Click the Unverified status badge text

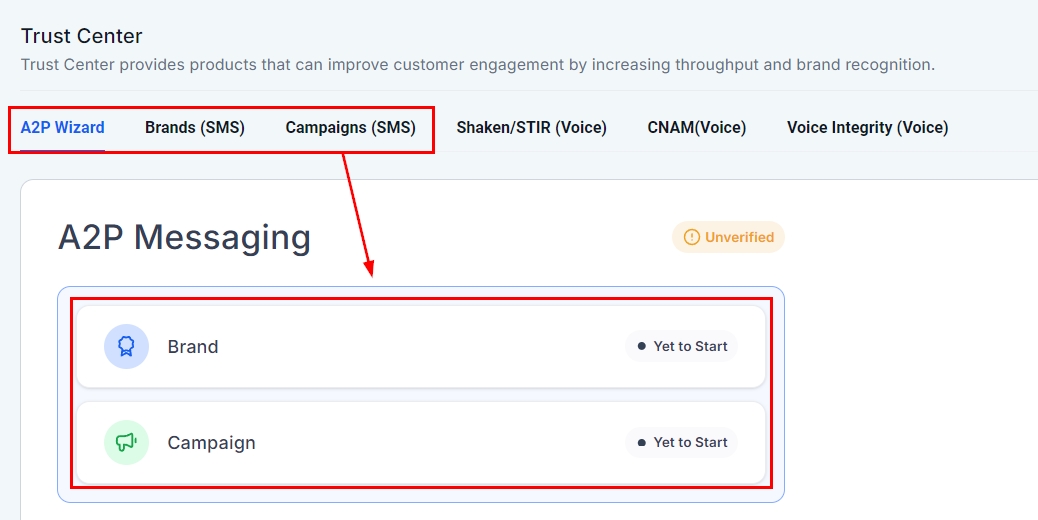click(739, 237)
